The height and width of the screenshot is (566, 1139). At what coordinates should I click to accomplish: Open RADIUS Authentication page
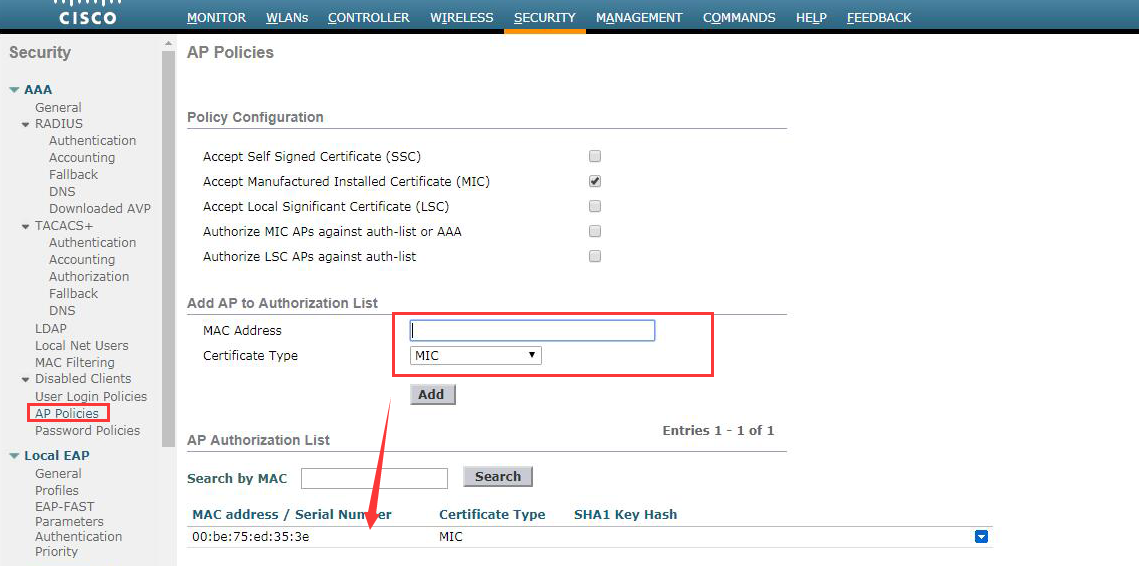[x=92, y=140]
